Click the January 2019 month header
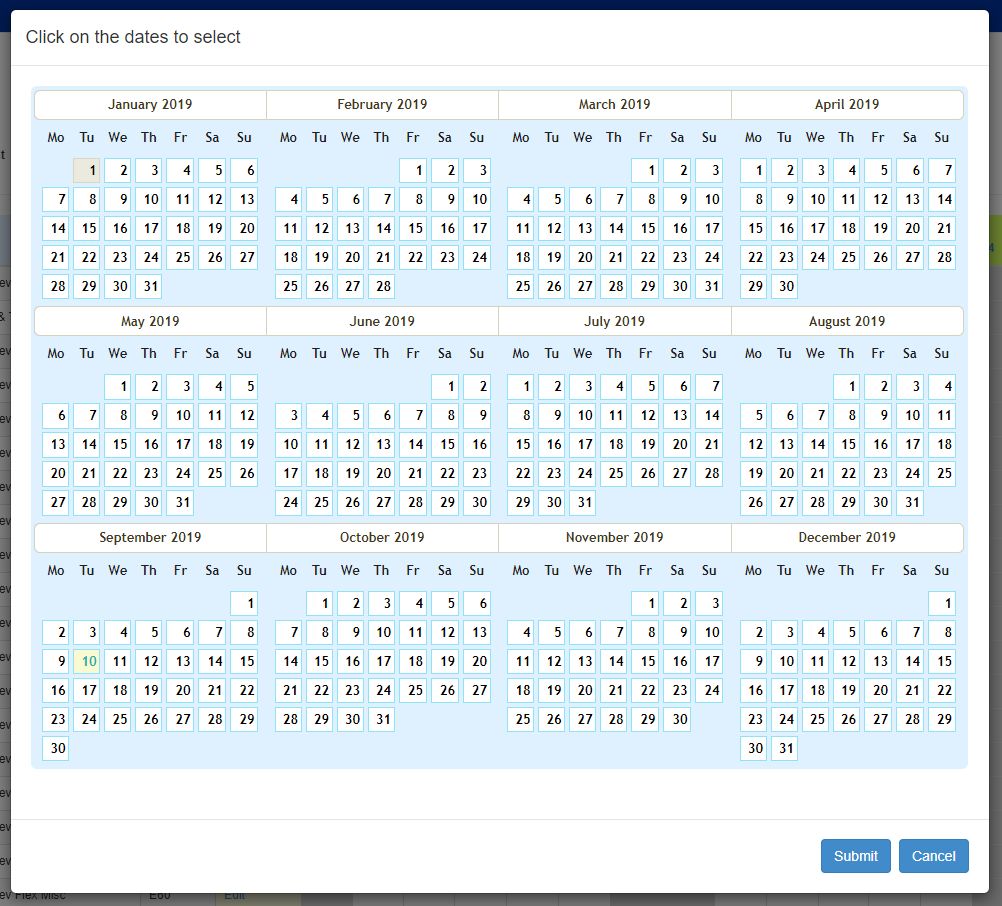The image size is (1002, 906). pos(150,105)
